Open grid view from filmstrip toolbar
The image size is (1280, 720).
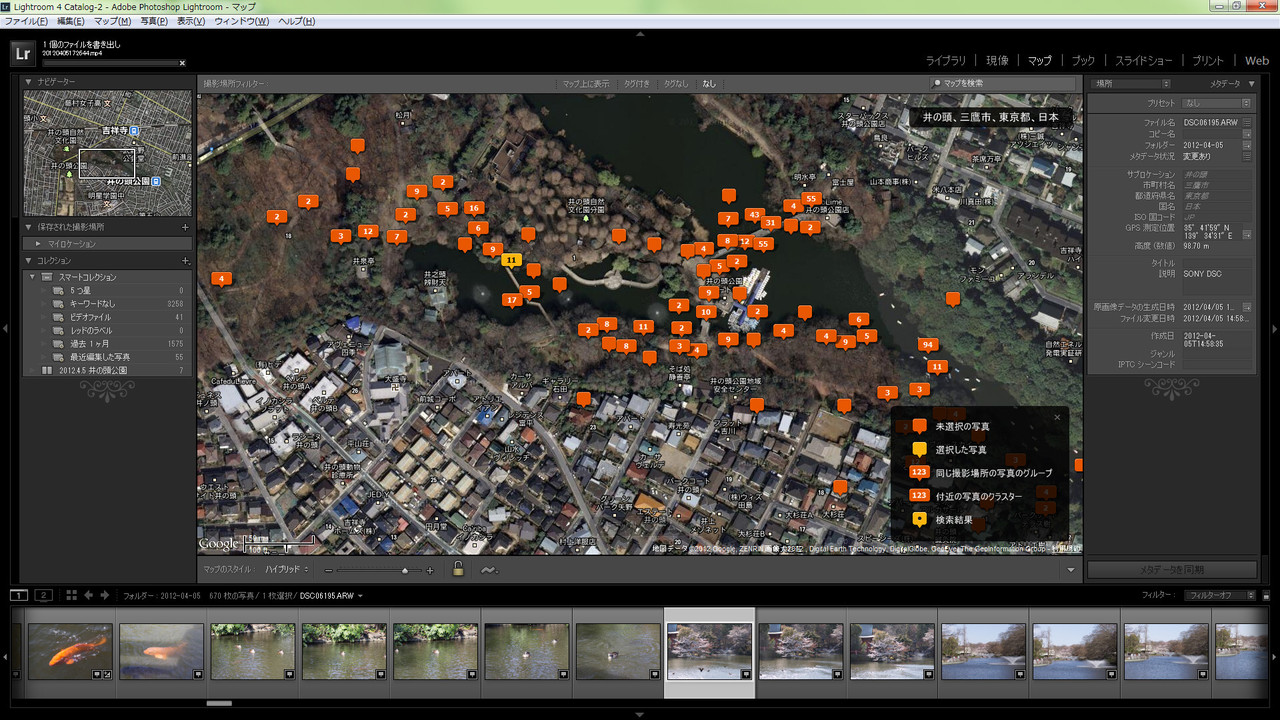pos(71,595)
